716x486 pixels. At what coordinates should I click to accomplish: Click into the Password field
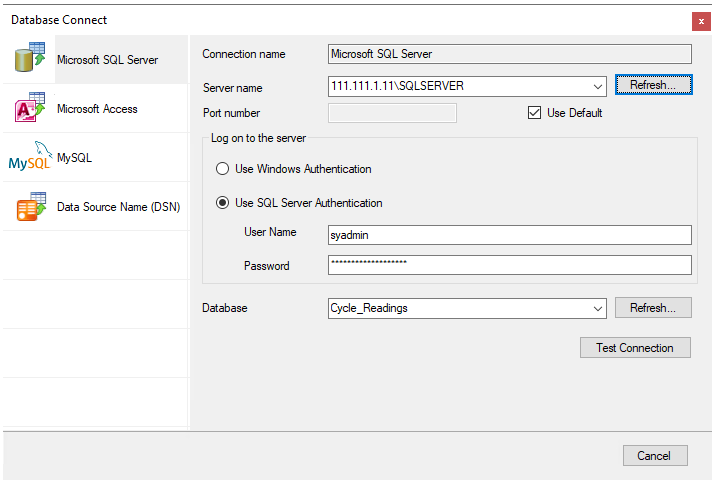510,265
